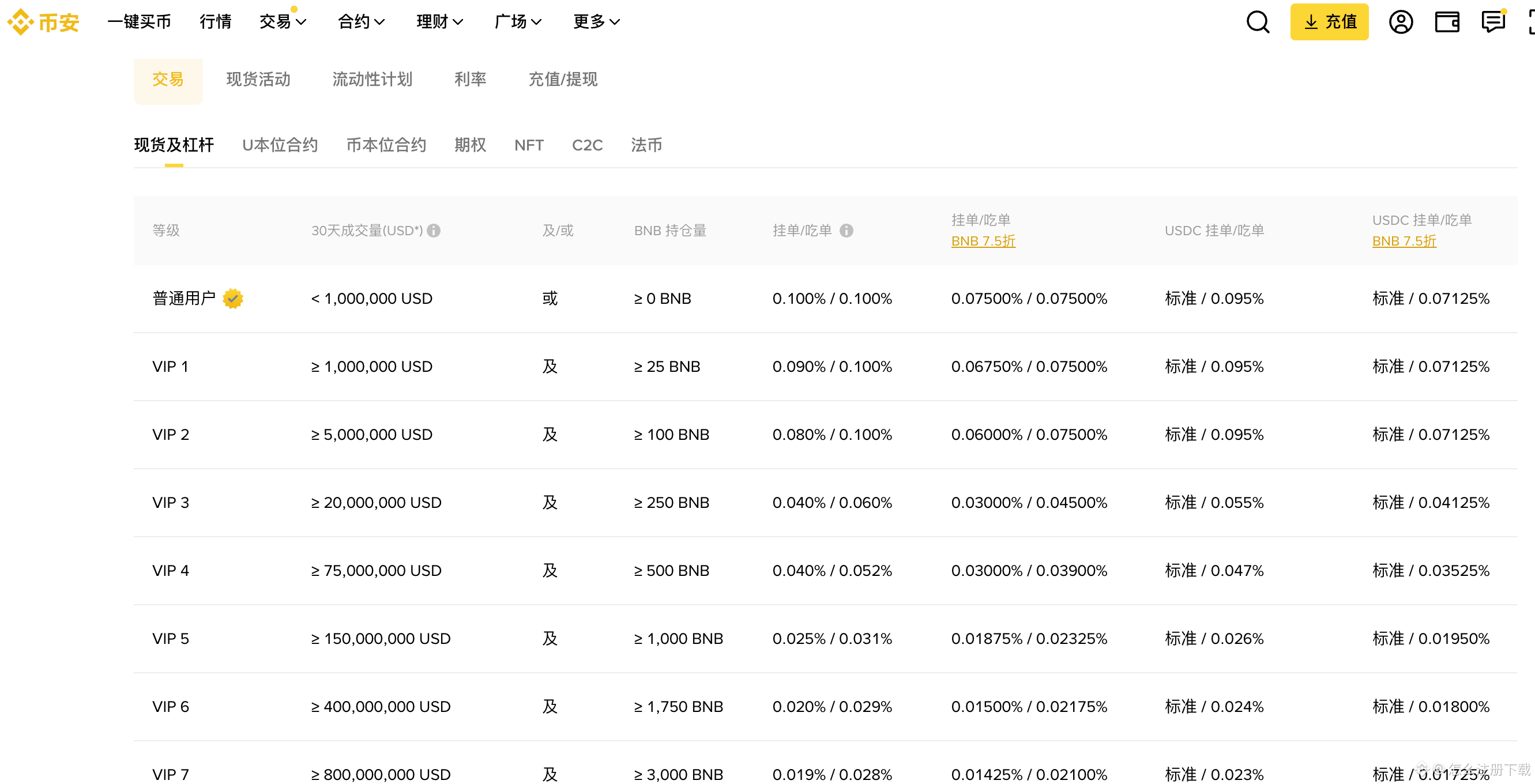
Task: Click the info icon beside 30天成交量(USD*)
Action: point(434,231)
